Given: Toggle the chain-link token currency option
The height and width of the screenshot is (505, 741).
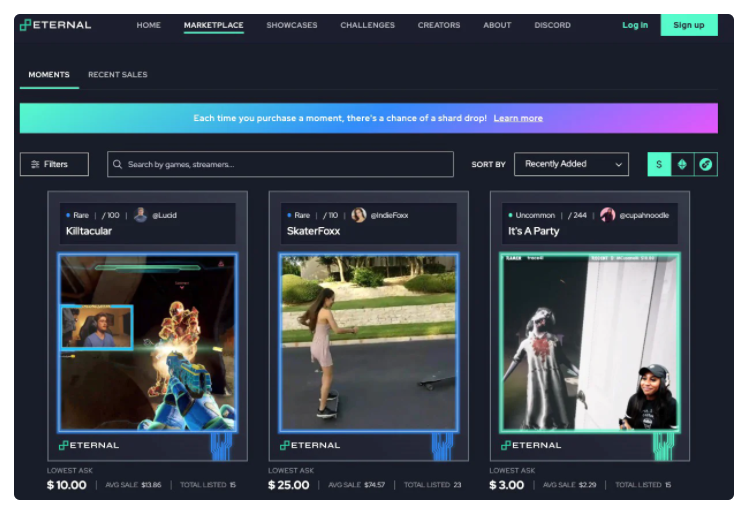Looking at the screenshot, I should (706, 164).
